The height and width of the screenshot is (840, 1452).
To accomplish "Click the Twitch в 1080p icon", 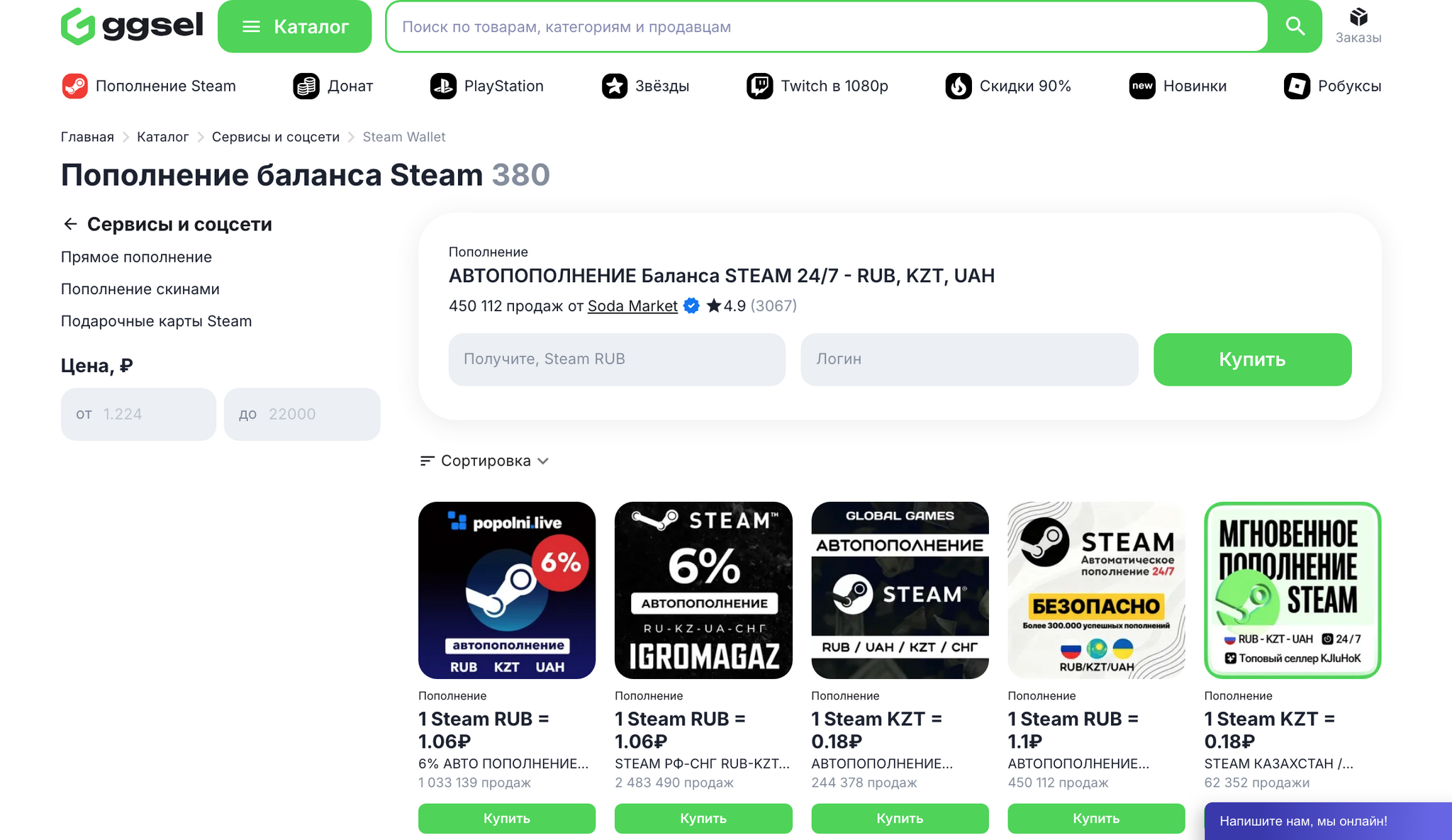I will [759, 86].
